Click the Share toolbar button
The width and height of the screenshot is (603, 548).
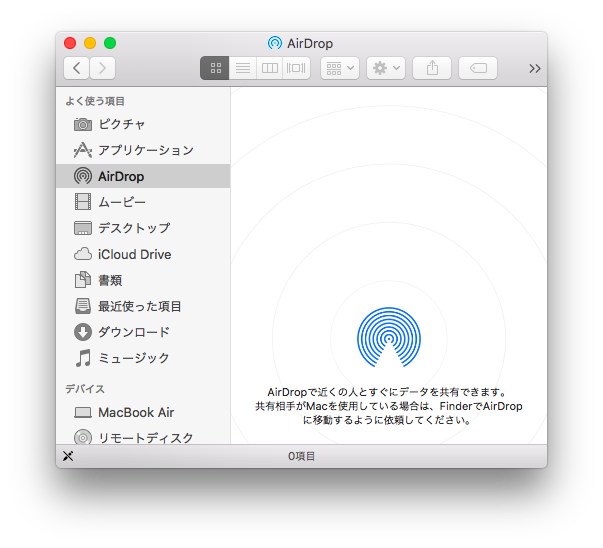tap(432, 68)
